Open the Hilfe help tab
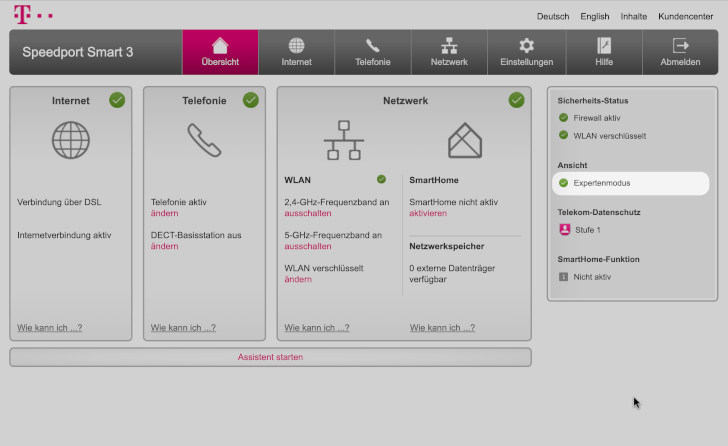 pos(604,52)
